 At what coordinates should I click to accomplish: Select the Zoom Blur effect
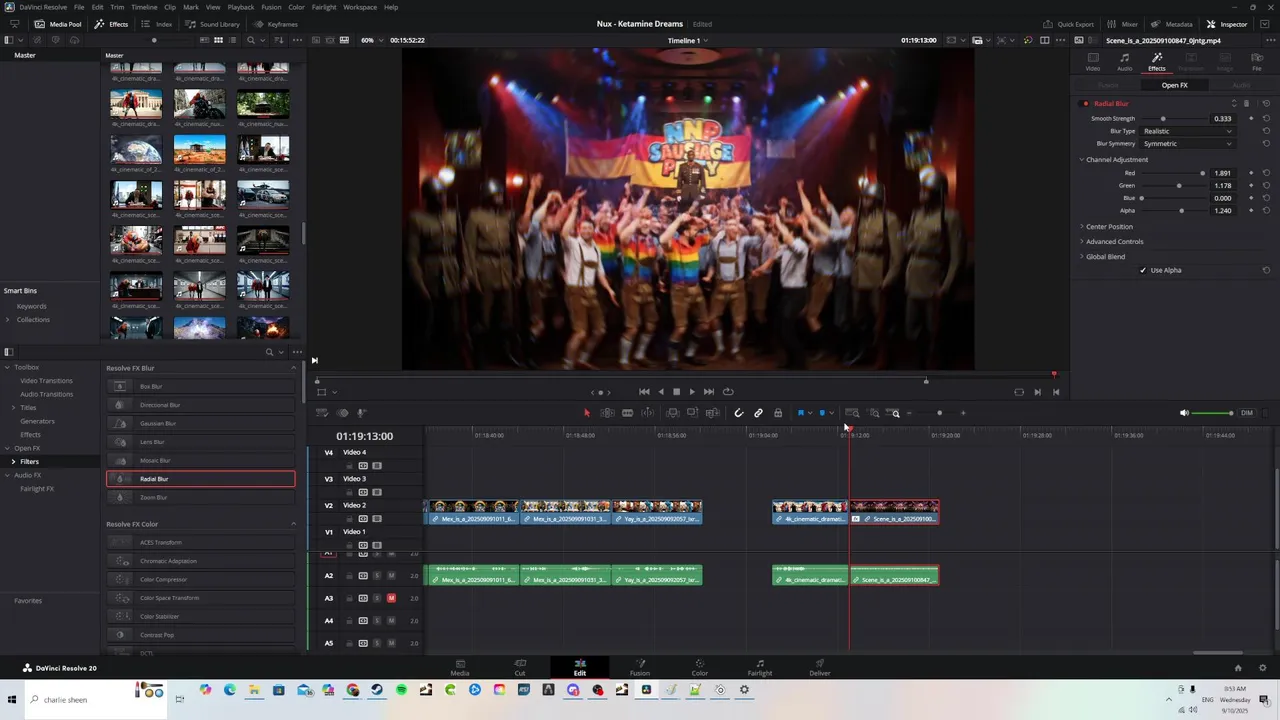pos(200,497)
